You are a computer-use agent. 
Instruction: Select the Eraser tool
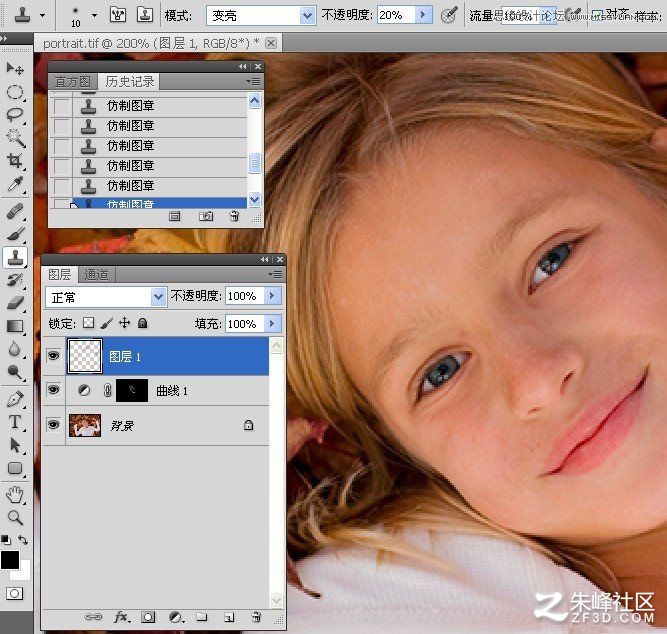pyautogui.click(x=15, y=303)
